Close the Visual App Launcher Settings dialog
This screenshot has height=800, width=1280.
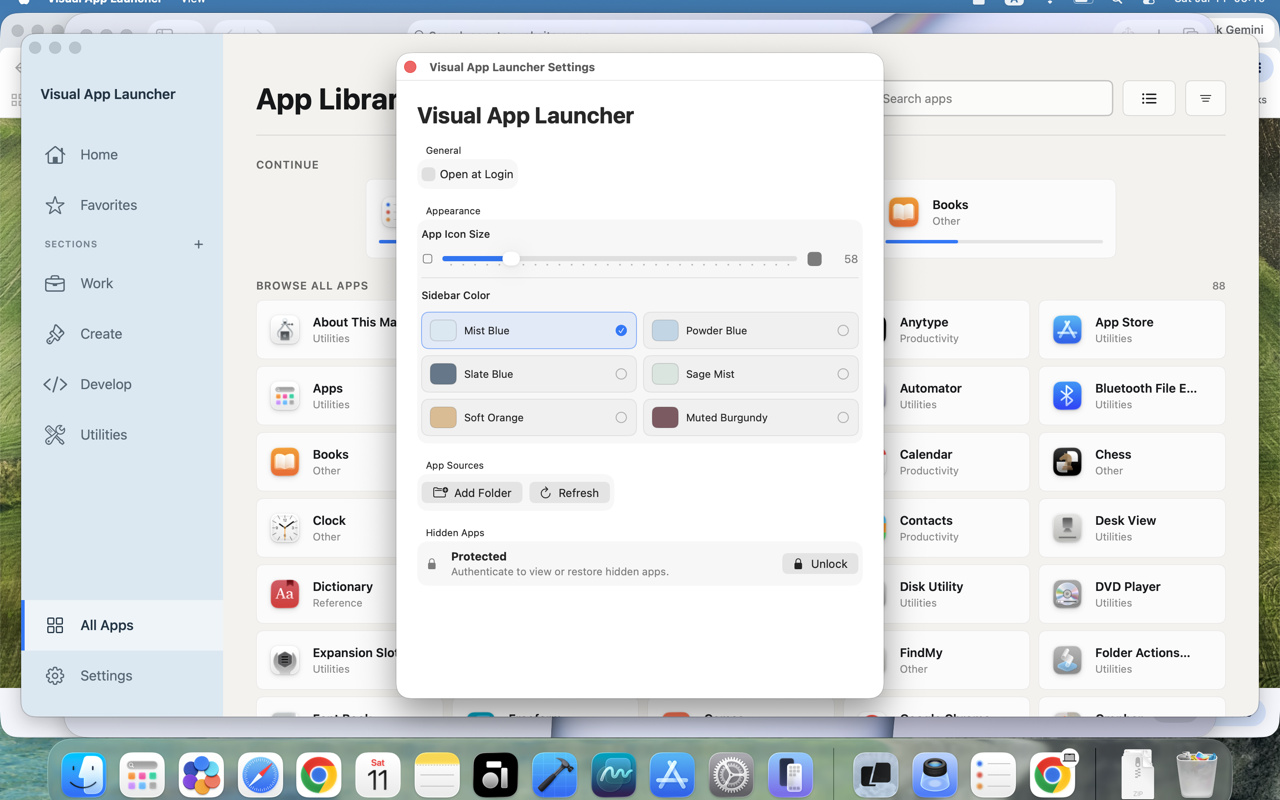click(x=410, y=67)
